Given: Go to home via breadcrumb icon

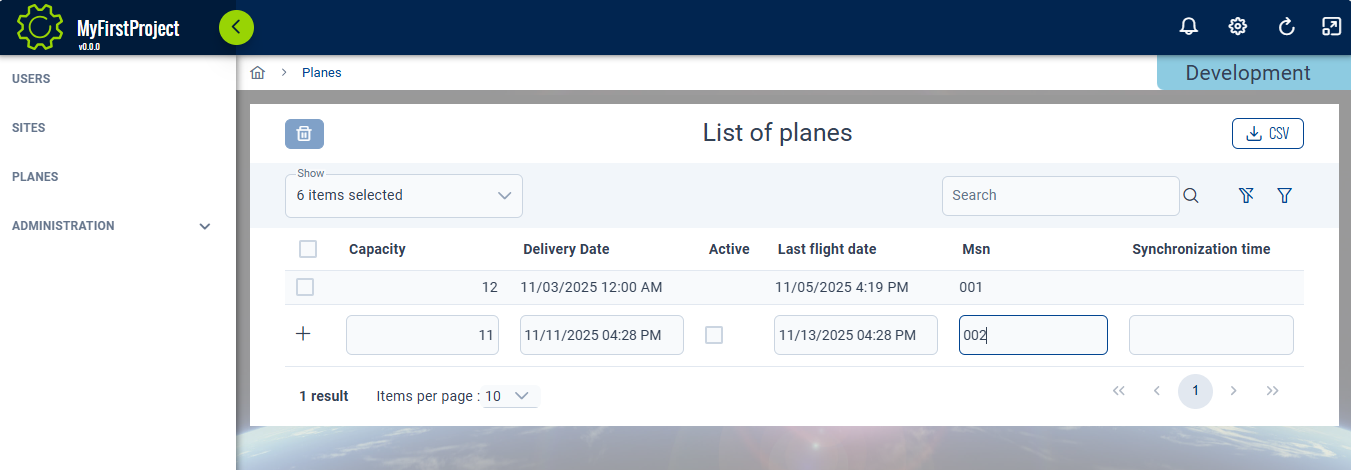Looking at the screenshot, I should tap(258, 73).
